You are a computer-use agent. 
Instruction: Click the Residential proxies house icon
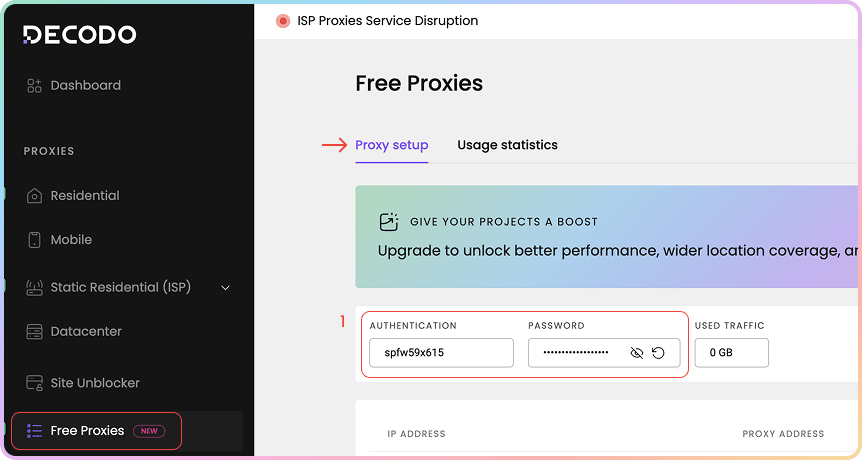34,196
